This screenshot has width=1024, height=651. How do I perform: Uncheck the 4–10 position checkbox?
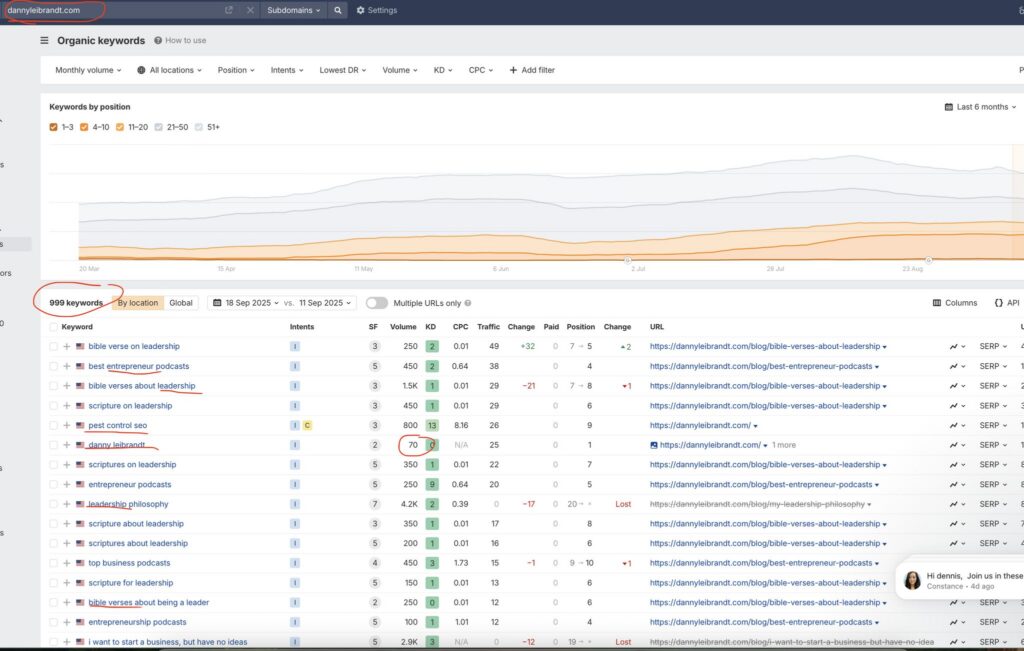[85, 127]
